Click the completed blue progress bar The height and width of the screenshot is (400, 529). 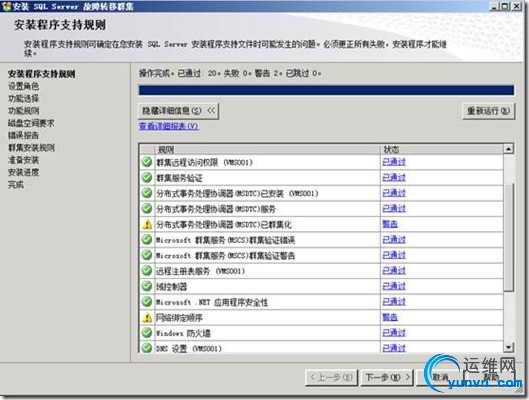(x=326, y=90)
